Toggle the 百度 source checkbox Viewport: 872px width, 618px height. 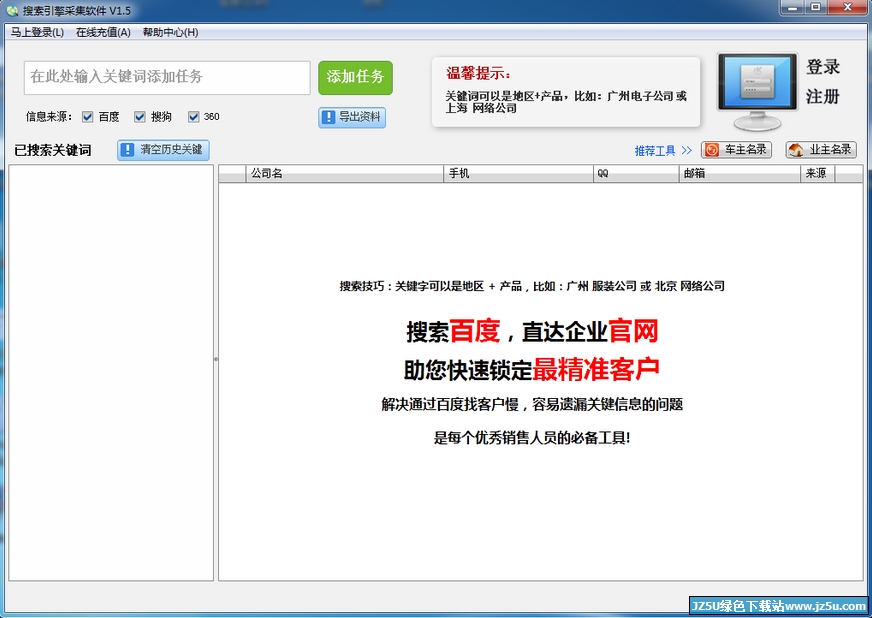(x=87, y=117)
